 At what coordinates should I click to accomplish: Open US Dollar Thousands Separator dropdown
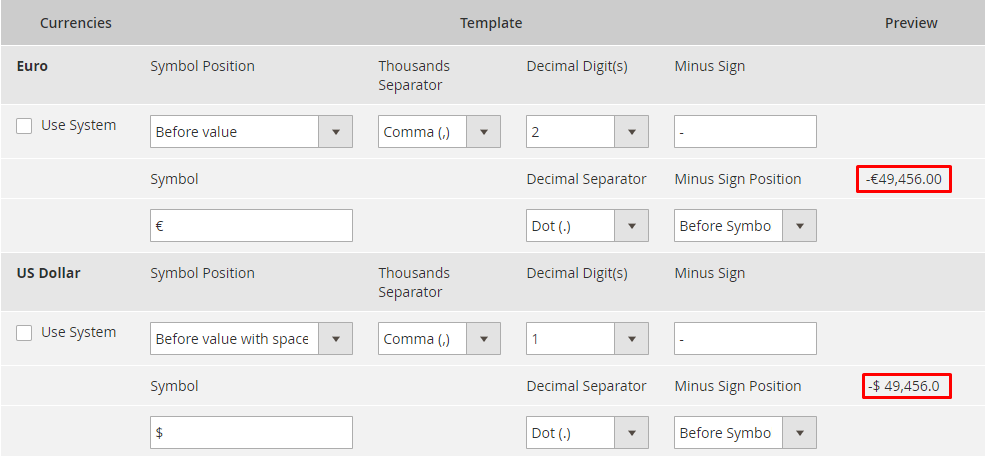(438, 339)
